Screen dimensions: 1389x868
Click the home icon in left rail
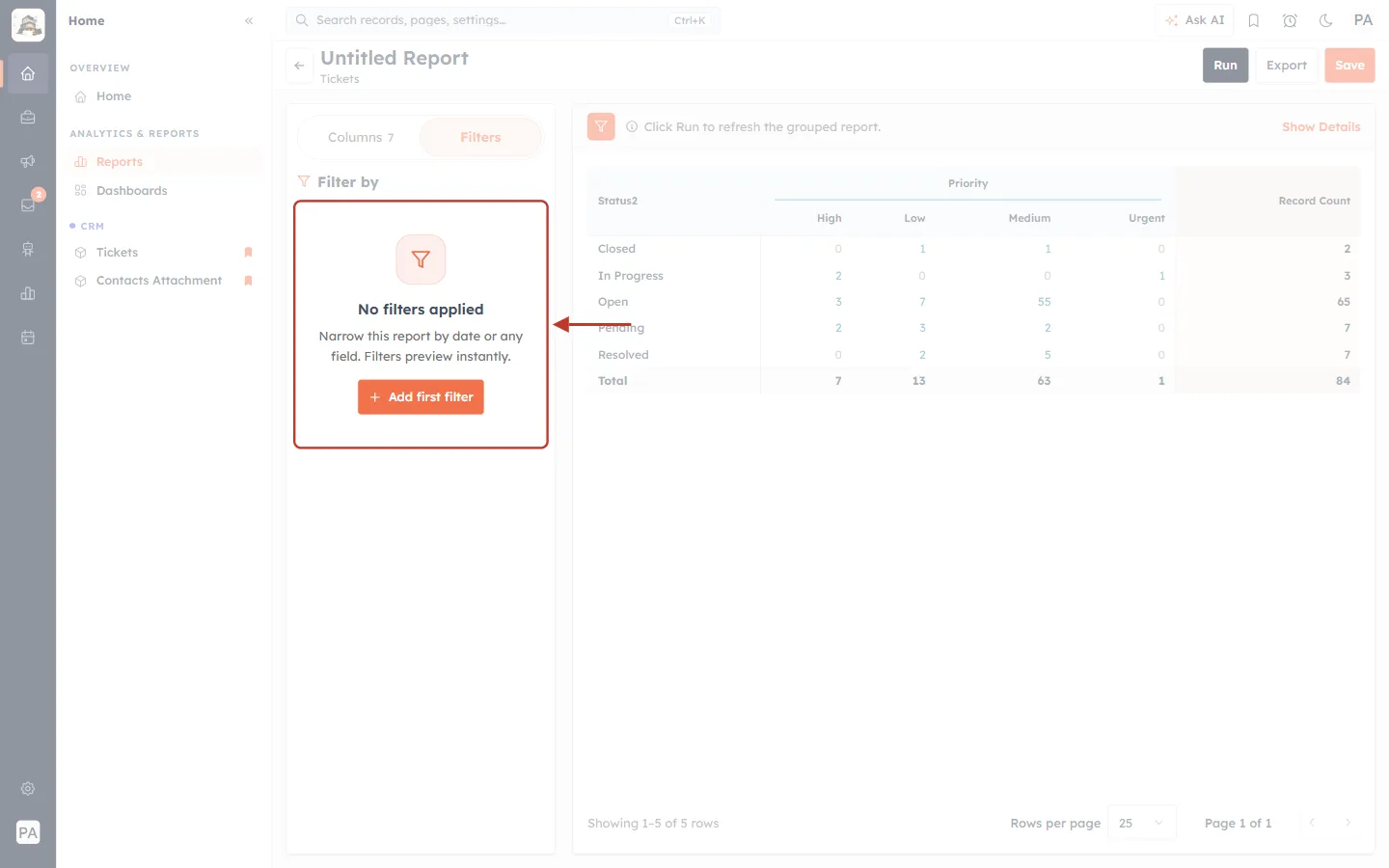(28, 73)
